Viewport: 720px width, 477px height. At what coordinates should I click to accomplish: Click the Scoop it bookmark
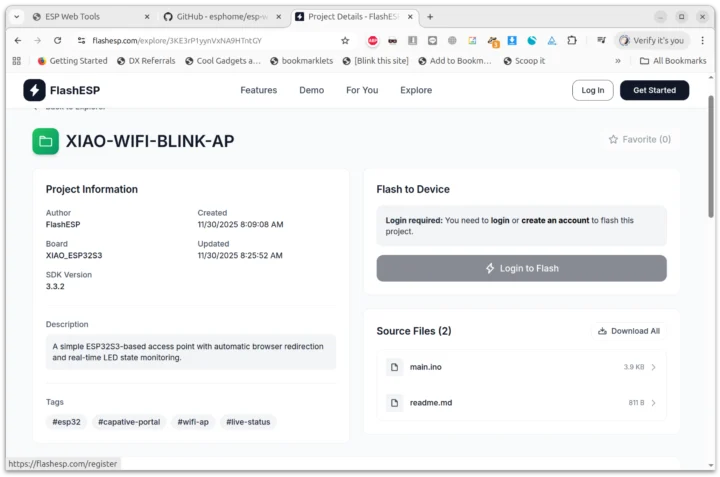pos(524,61)
